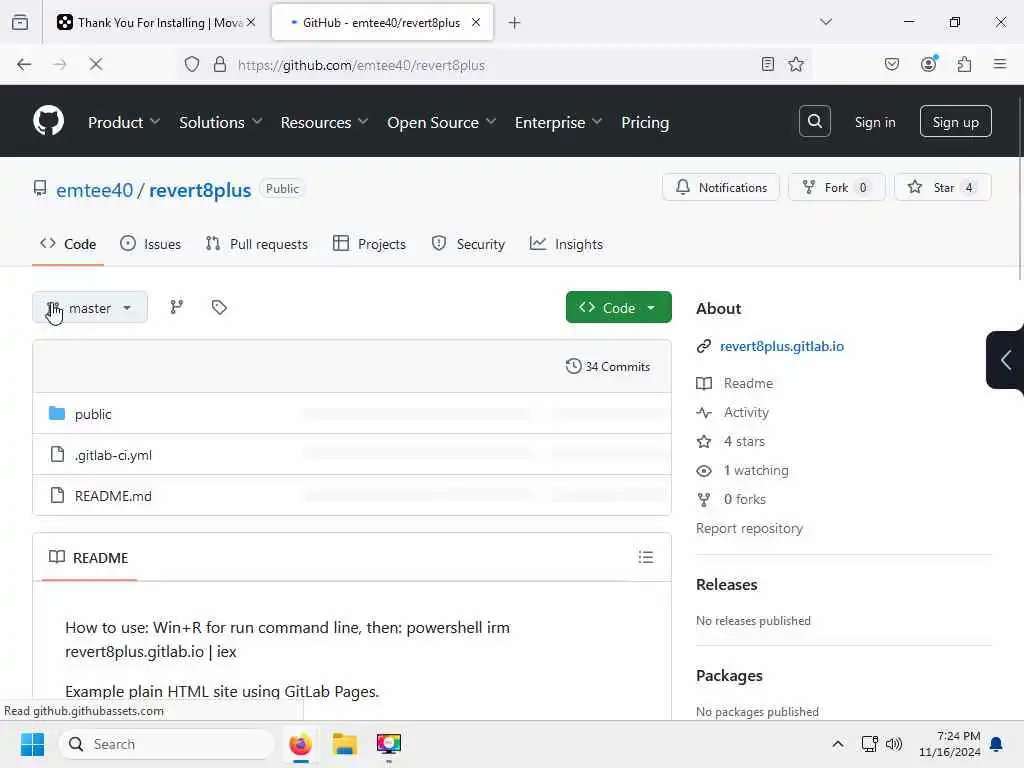Open the GitHub logo homepage
1024x768 pixels.
48,121
